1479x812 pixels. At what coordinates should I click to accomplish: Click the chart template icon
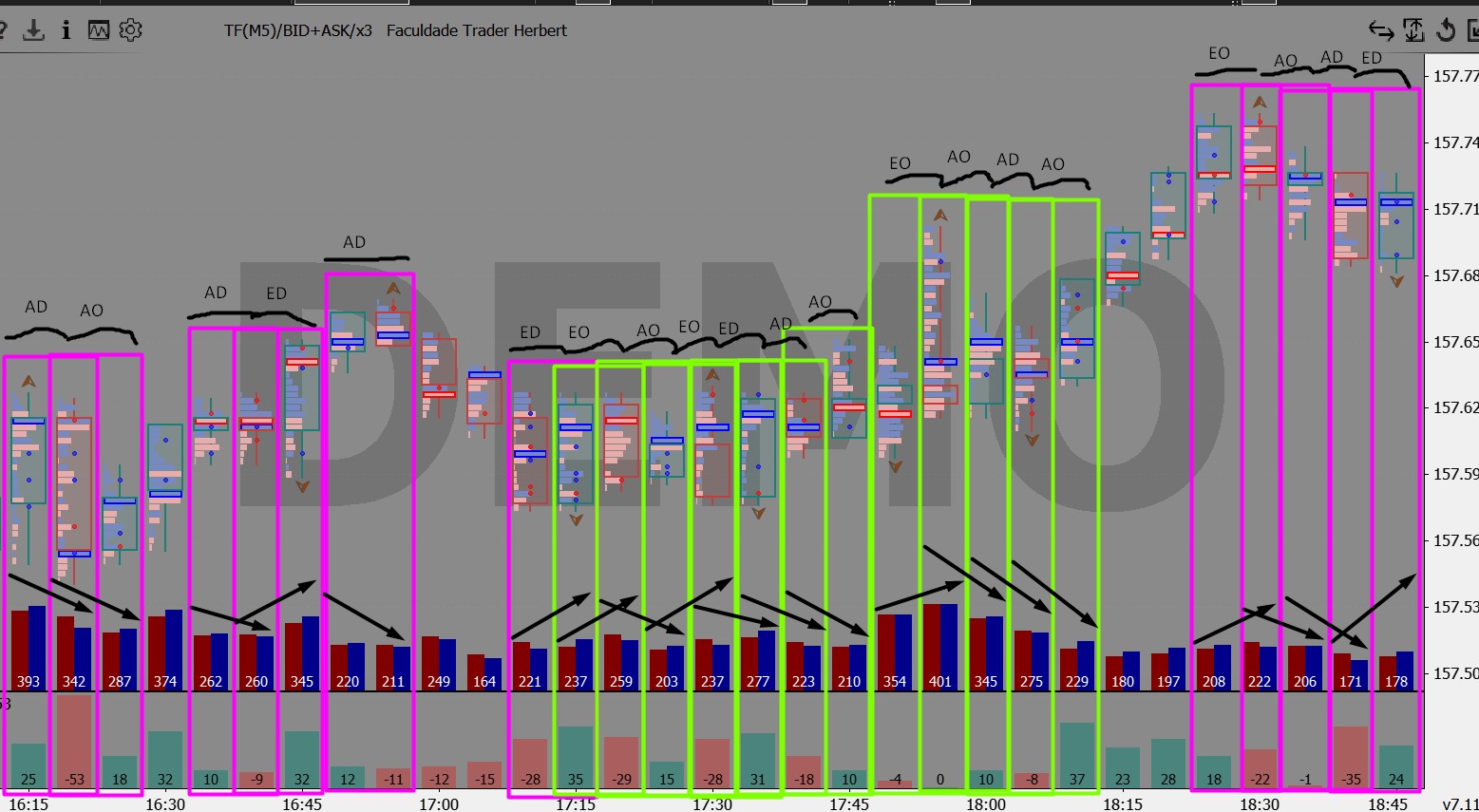pyautogui.click(x=99, y=30)
